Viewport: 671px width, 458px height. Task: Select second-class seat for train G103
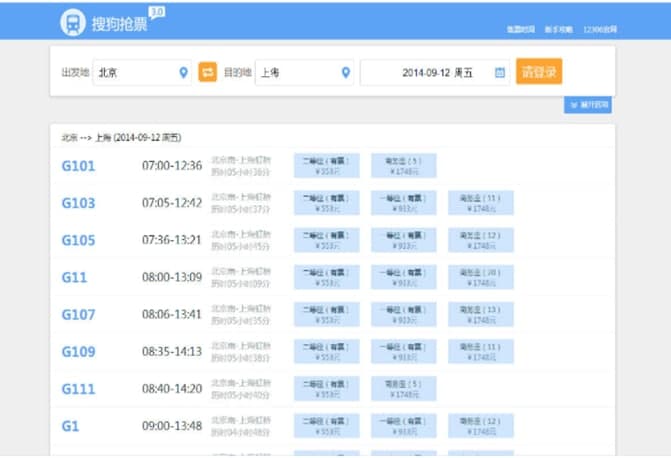click(x=327, y=203)
